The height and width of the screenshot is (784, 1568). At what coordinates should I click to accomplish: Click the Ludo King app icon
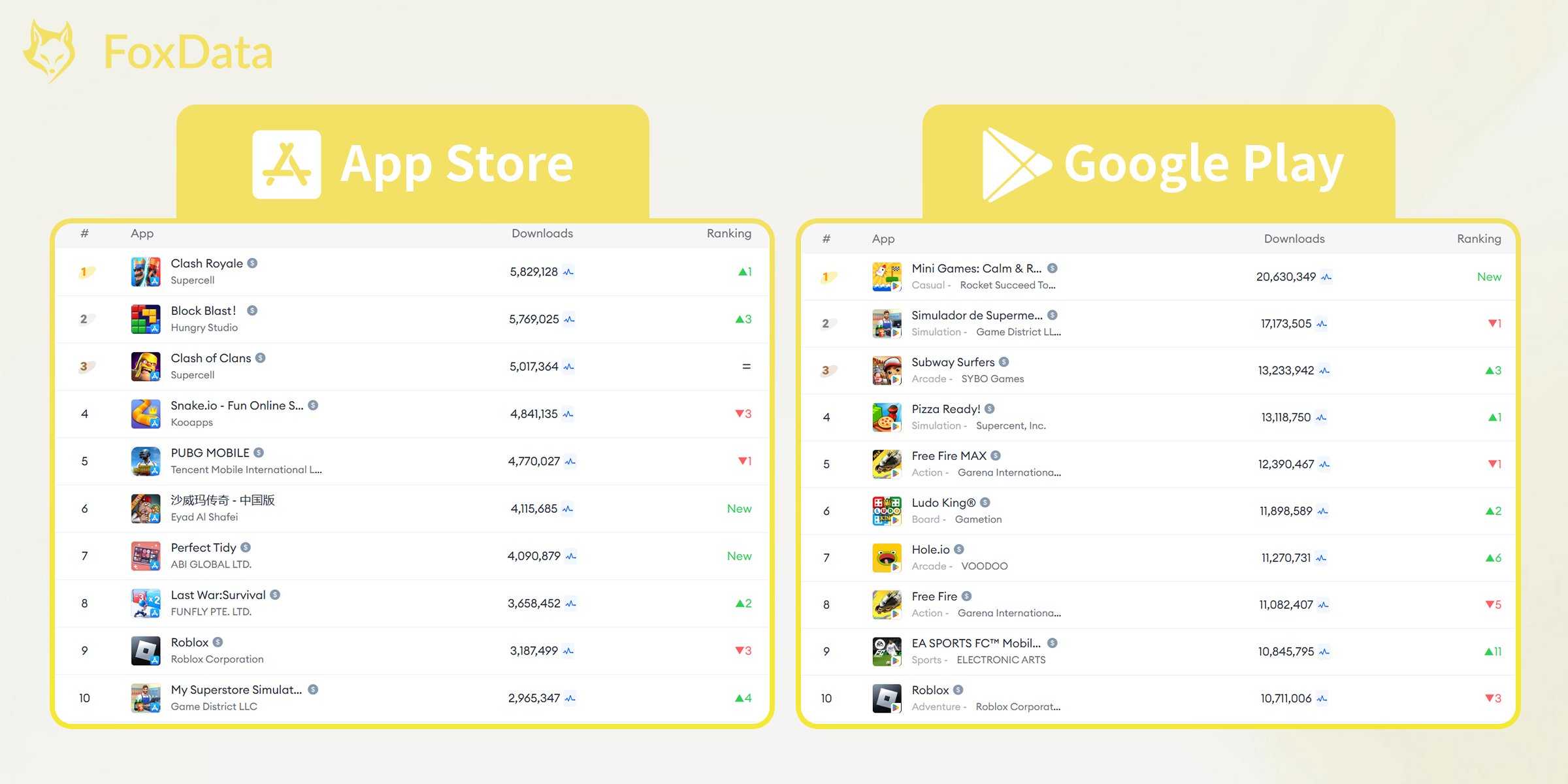click(x=885, y=508)
